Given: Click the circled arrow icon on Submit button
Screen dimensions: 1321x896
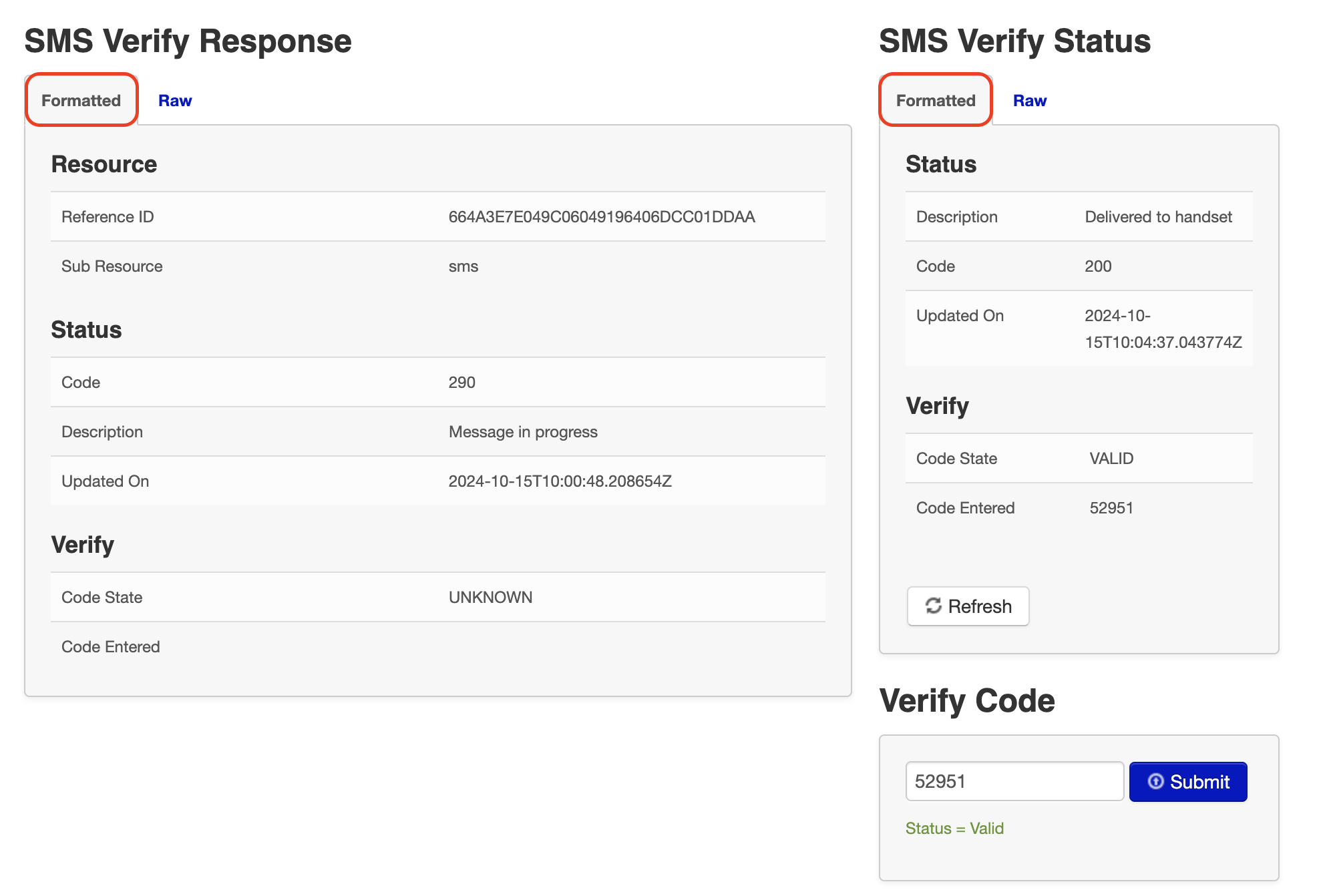Looking at the screenshot, I should click(x=1155, y=781).
